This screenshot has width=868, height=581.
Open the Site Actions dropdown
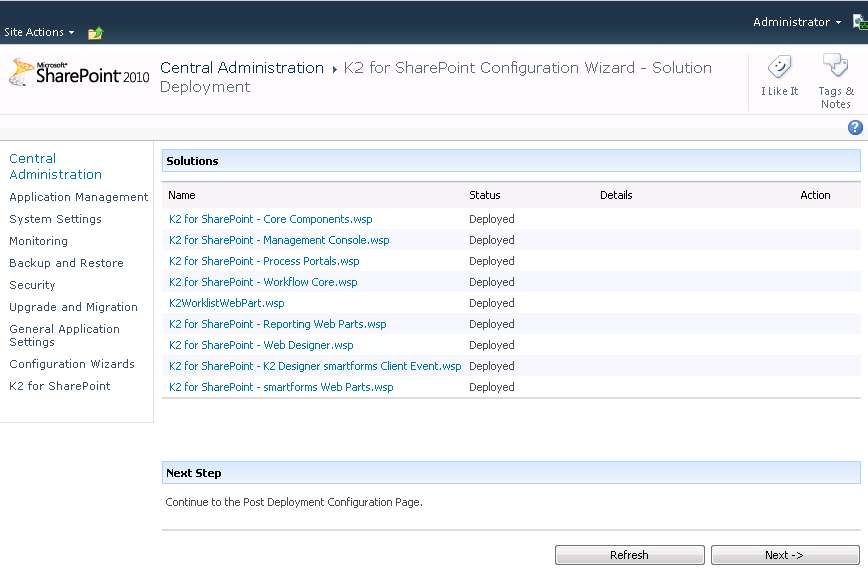tap(39, 32)
